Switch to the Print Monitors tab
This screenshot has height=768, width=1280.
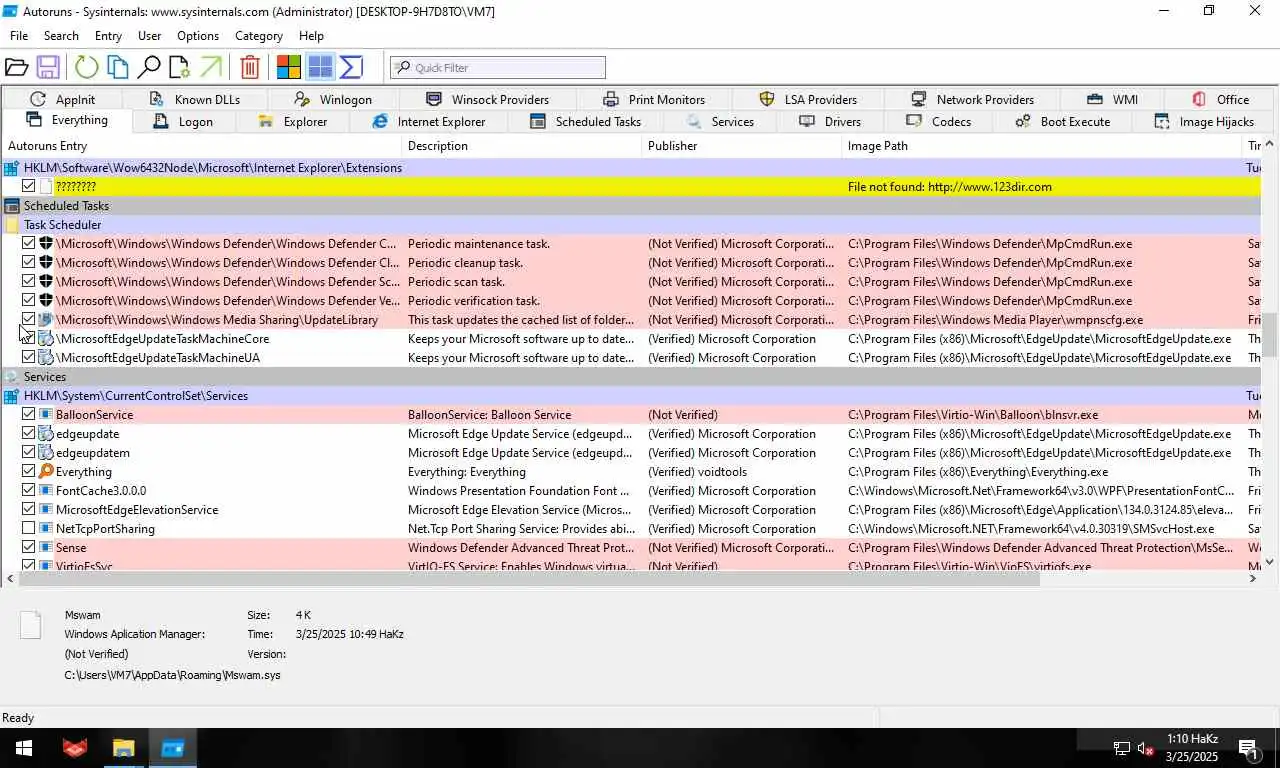click(x=654, y=99)
